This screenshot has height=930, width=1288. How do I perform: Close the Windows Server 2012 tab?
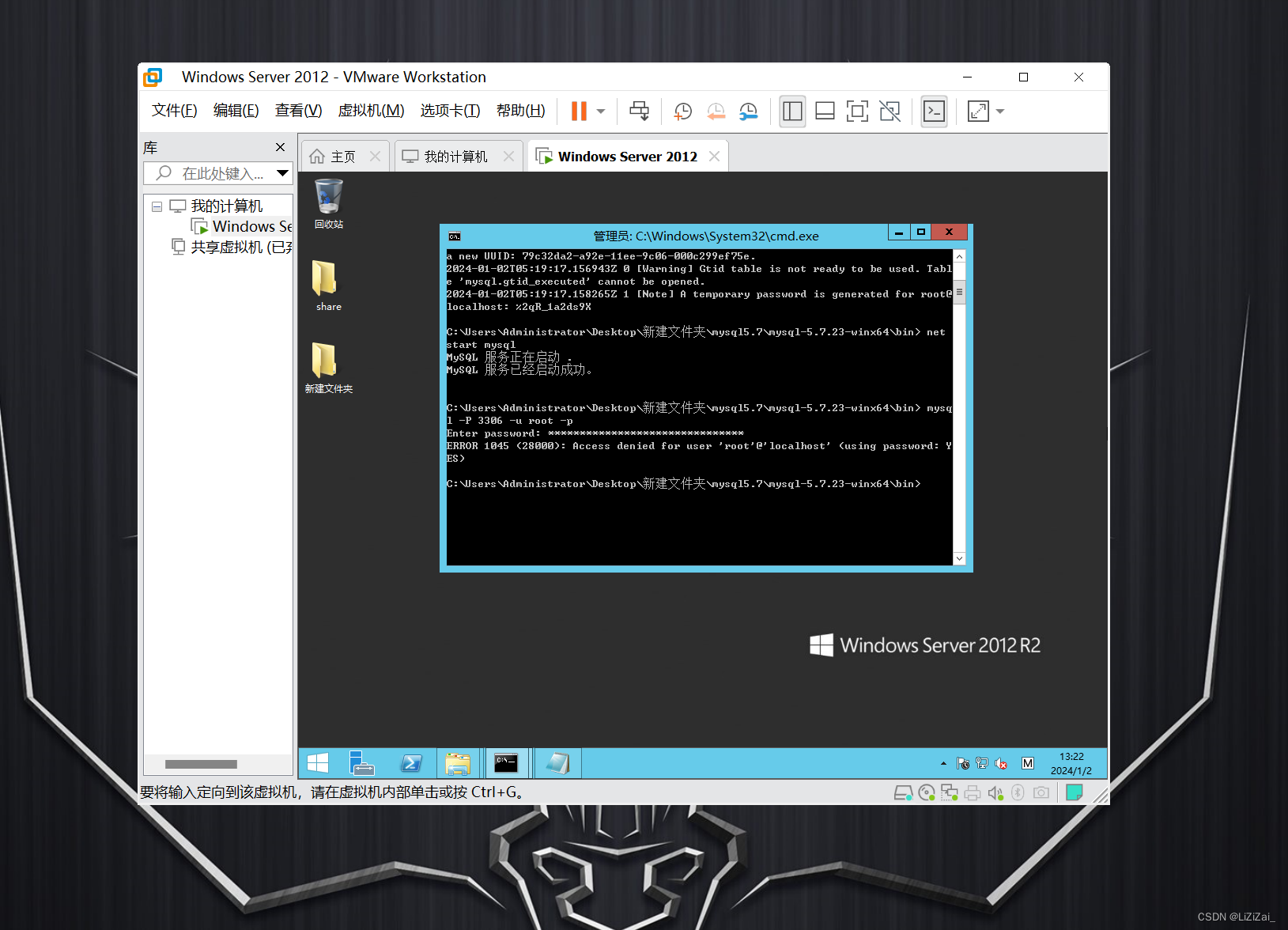tap(715, 157)
